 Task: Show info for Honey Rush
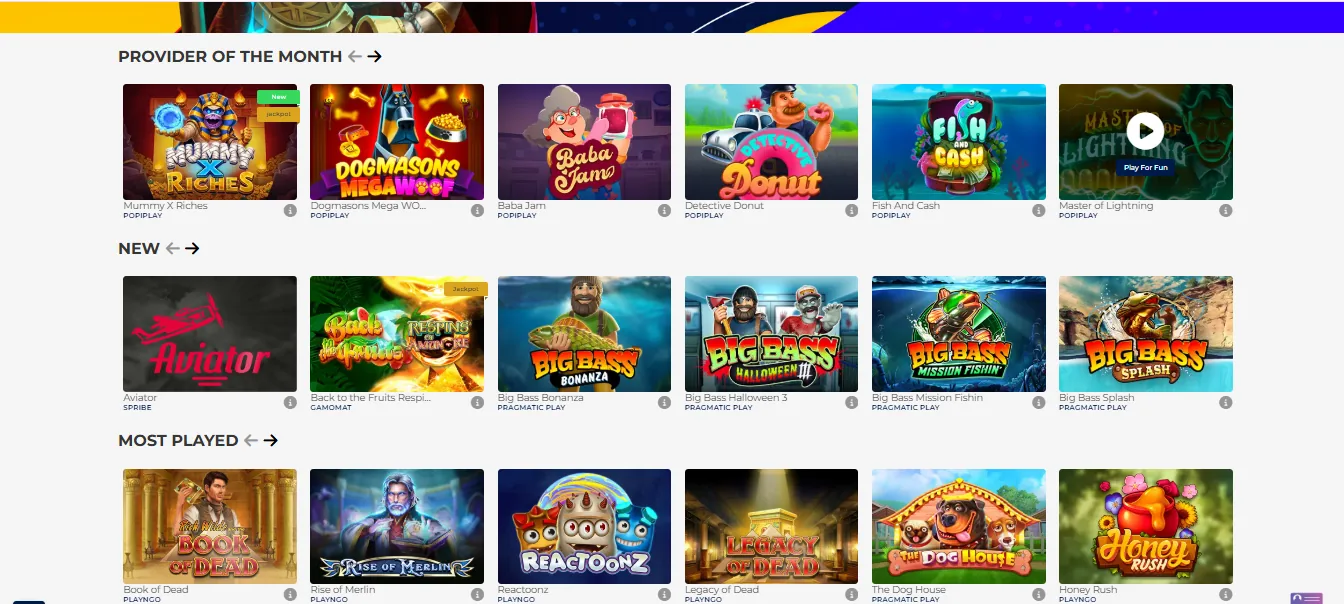(x=1225, y=595)
